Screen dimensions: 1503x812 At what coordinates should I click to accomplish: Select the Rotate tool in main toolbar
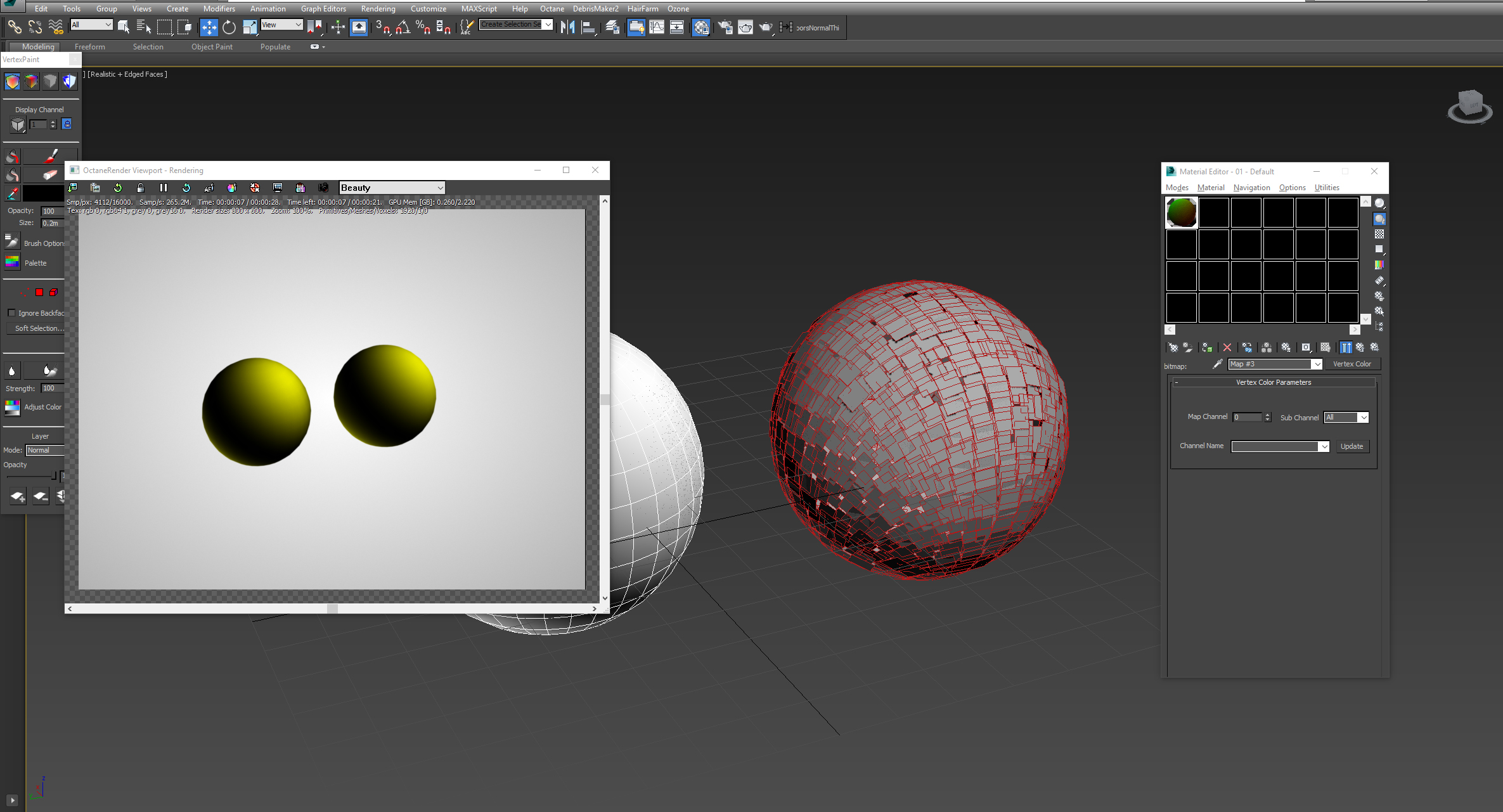pos(229,27)
